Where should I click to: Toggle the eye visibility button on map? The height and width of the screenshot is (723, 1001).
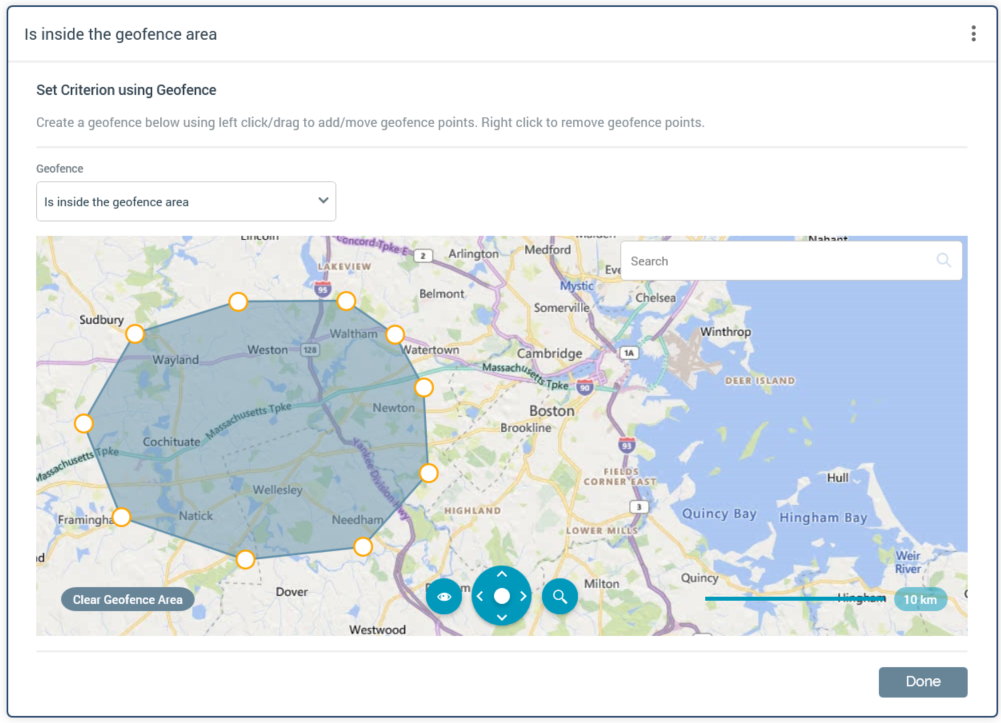pos(444,597)
